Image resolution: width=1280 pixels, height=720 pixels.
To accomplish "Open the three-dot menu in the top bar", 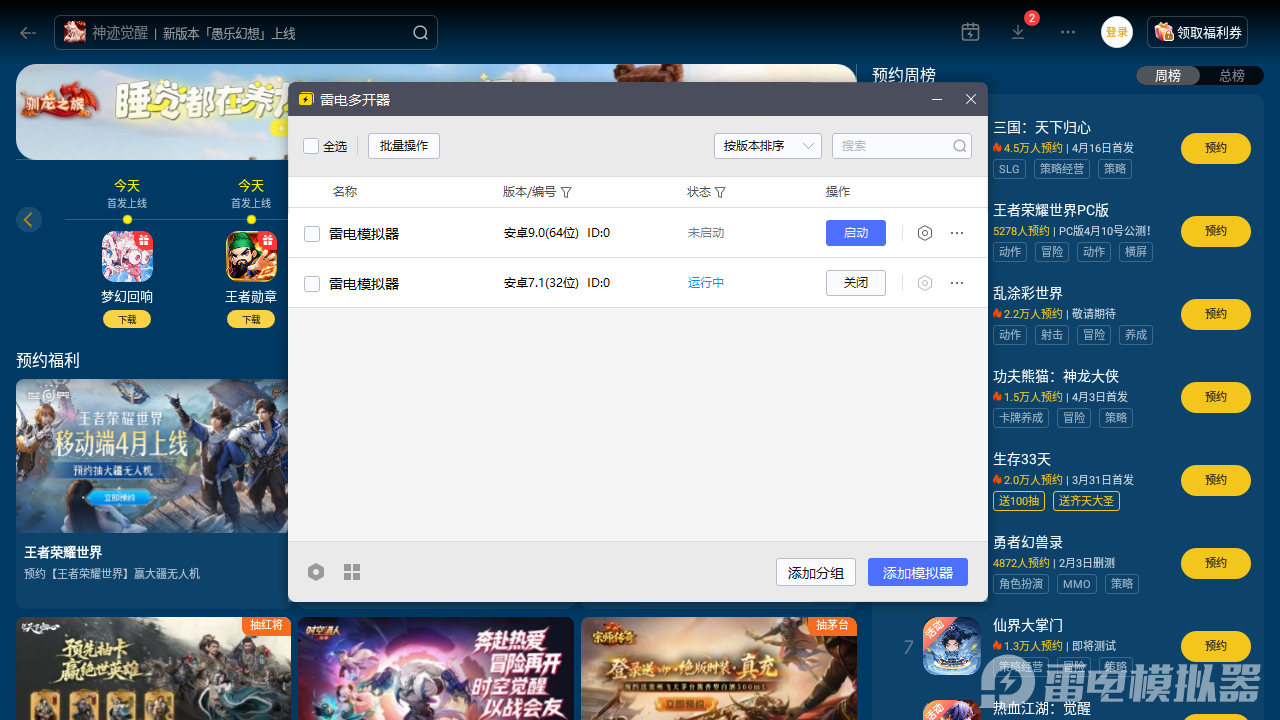I will click(1068, 32).
